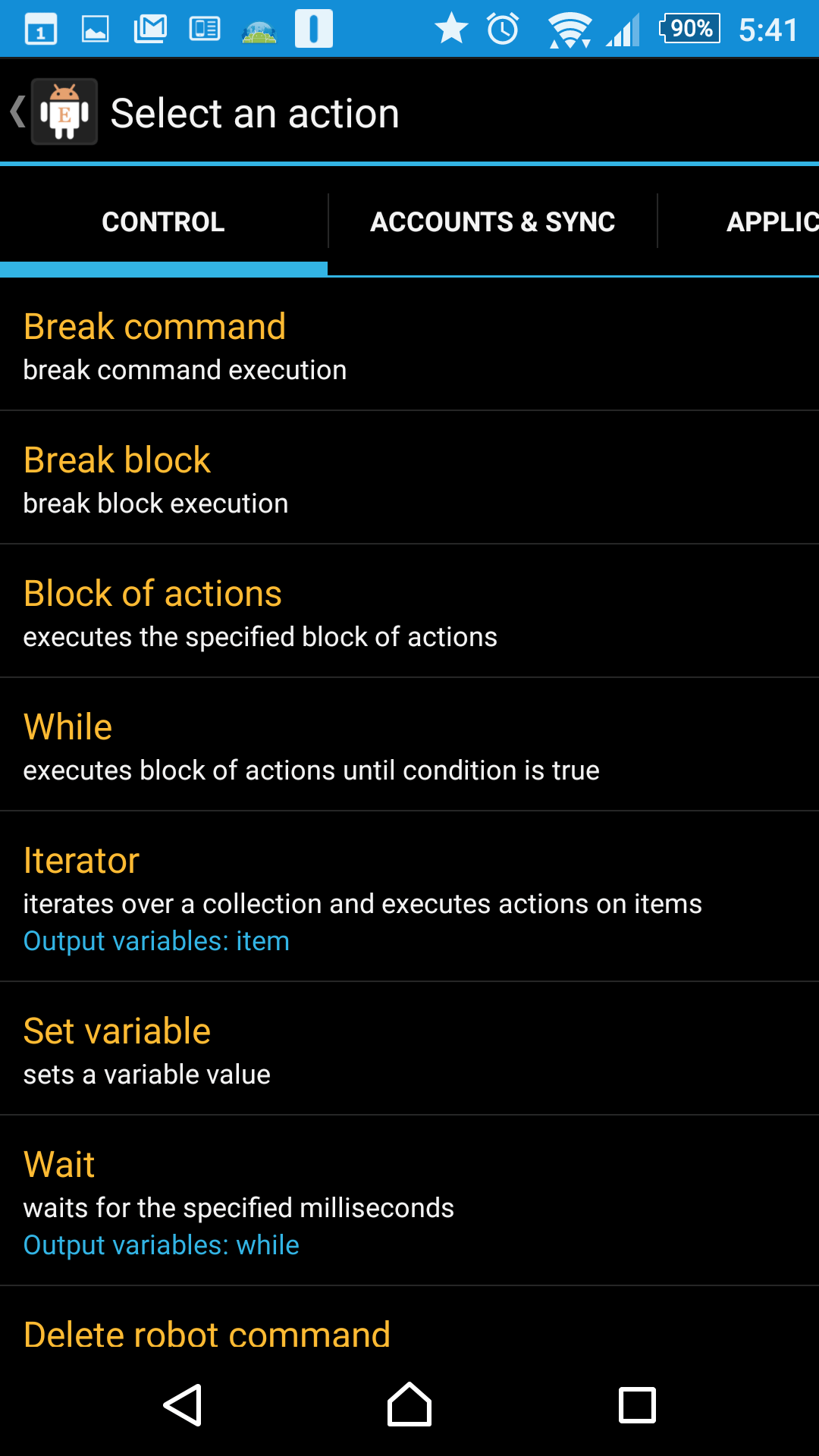Choose the While loop action
This screenshot has height=1456, width=819.
(409, 745)
